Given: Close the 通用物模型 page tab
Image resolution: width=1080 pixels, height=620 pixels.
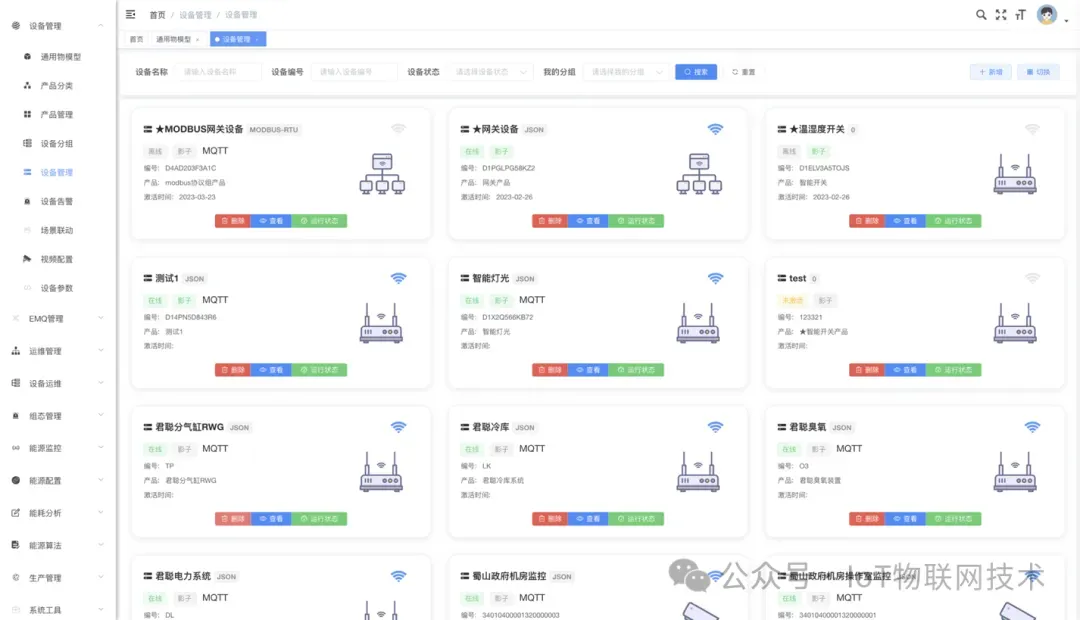Looking at the screenshot, I should click(x=198, y=39).
